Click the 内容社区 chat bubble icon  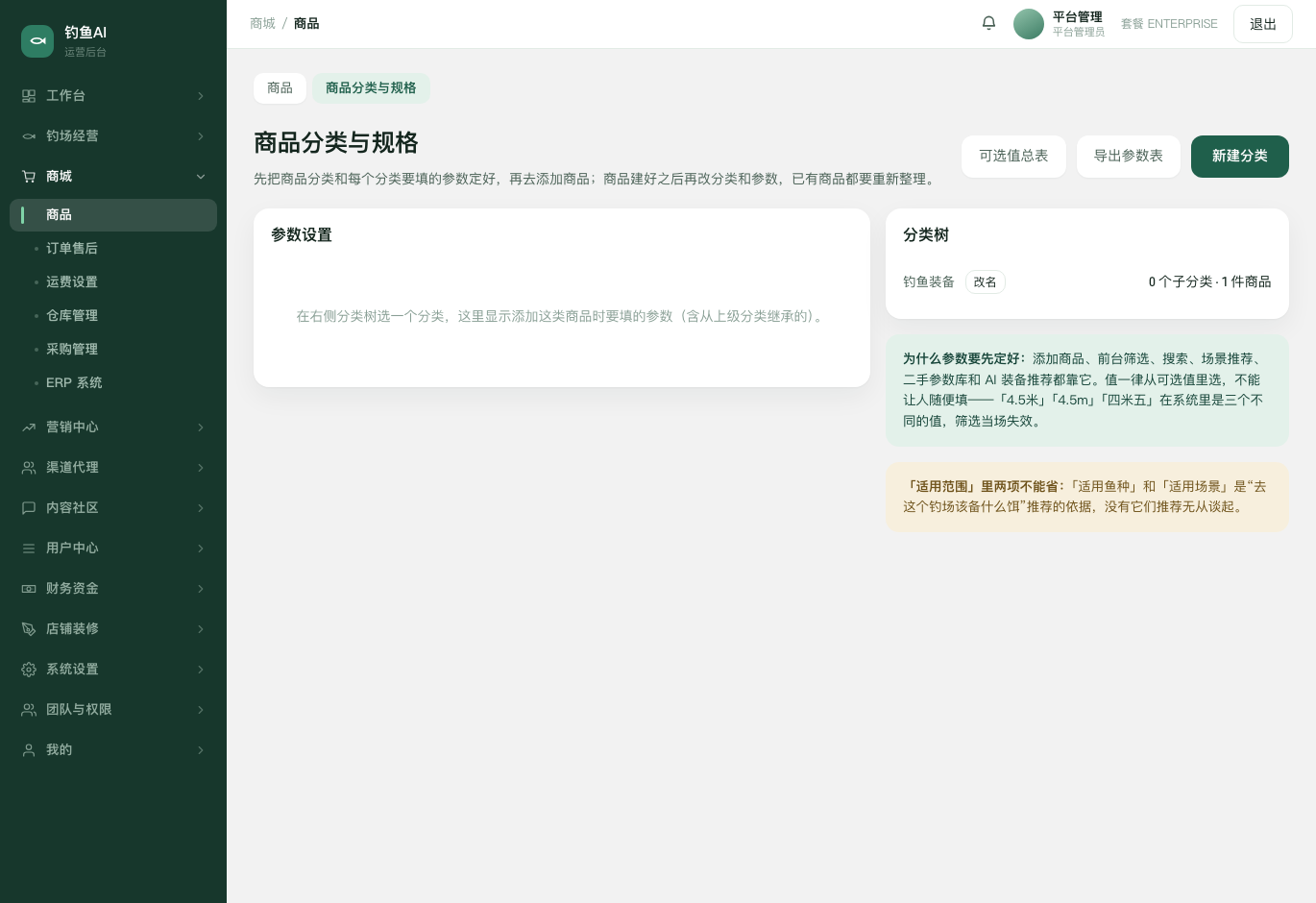pos(29,508)
